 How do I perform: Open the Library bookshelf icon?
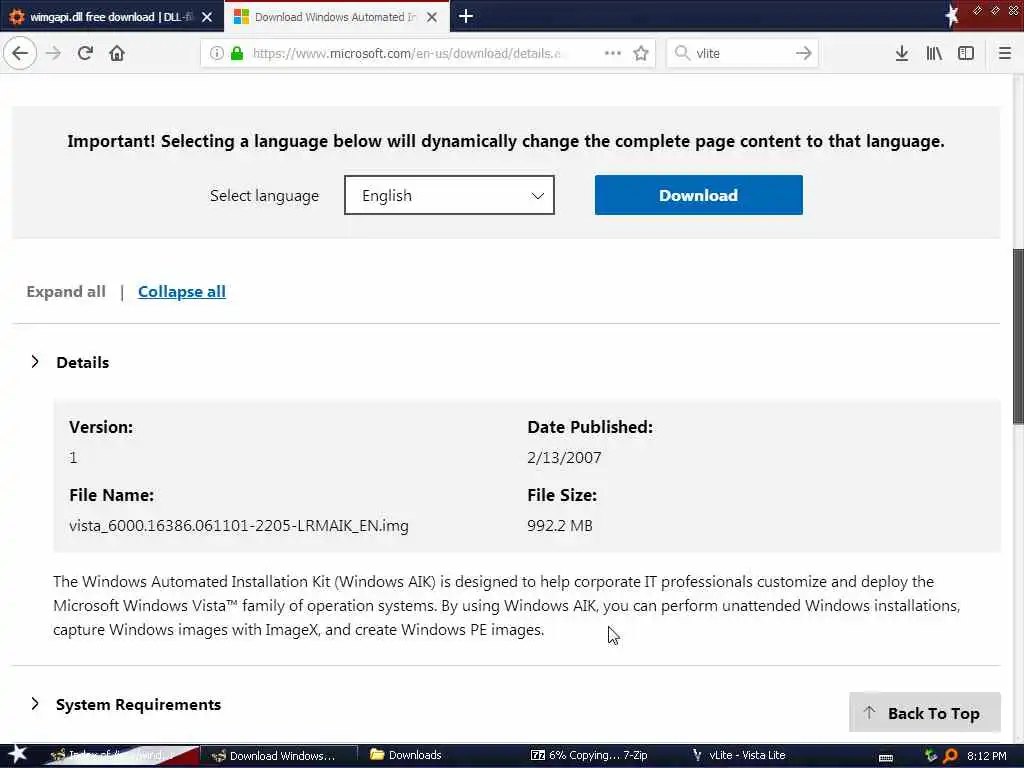(934, 53)
